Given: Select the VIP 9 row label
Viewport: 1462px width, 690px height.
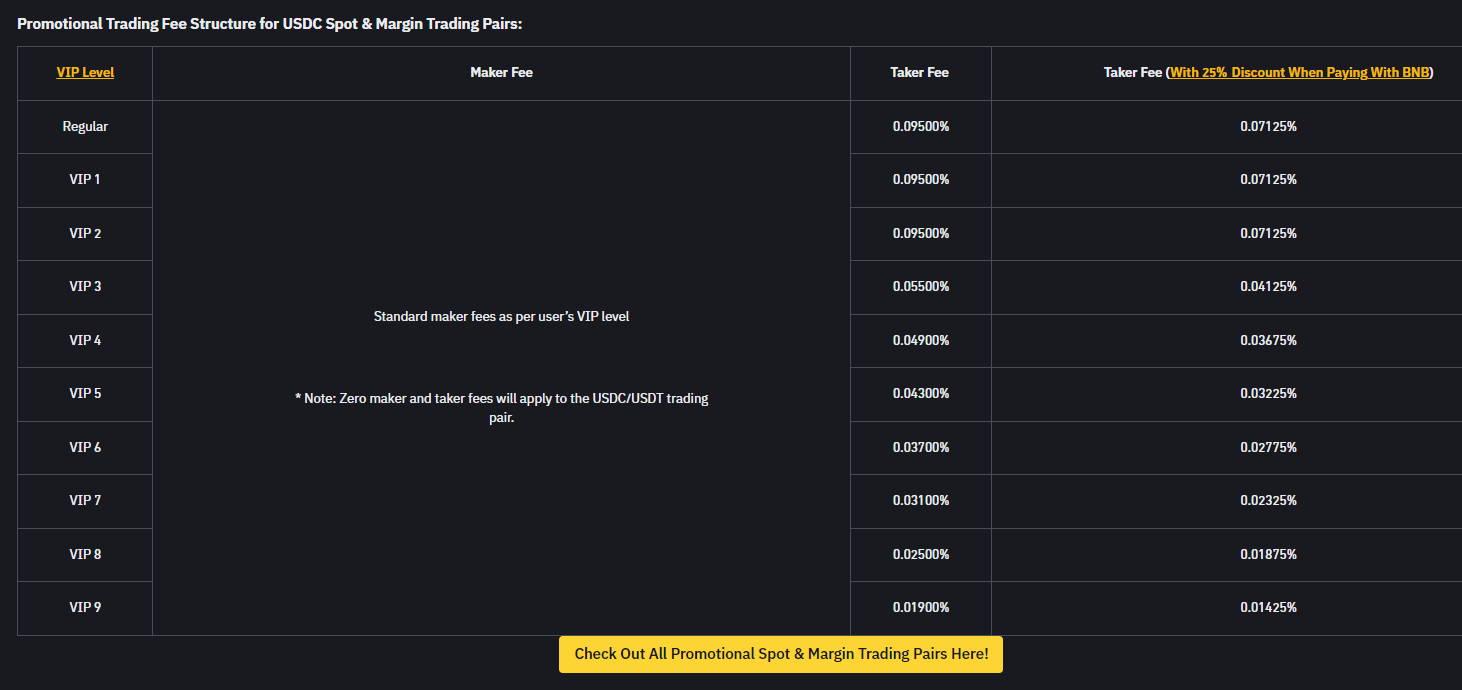Looking at the screenshot, I should pyautogui.click(x=85, y=607).
